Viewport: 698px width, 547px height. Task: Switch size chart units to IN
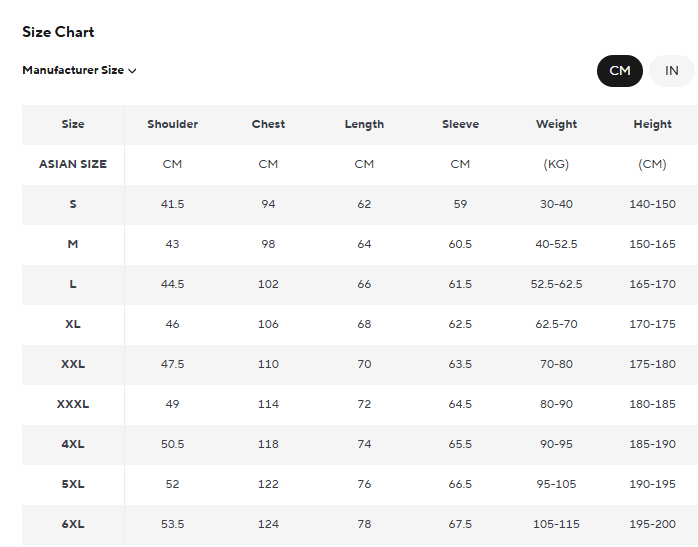coord(671,71)
